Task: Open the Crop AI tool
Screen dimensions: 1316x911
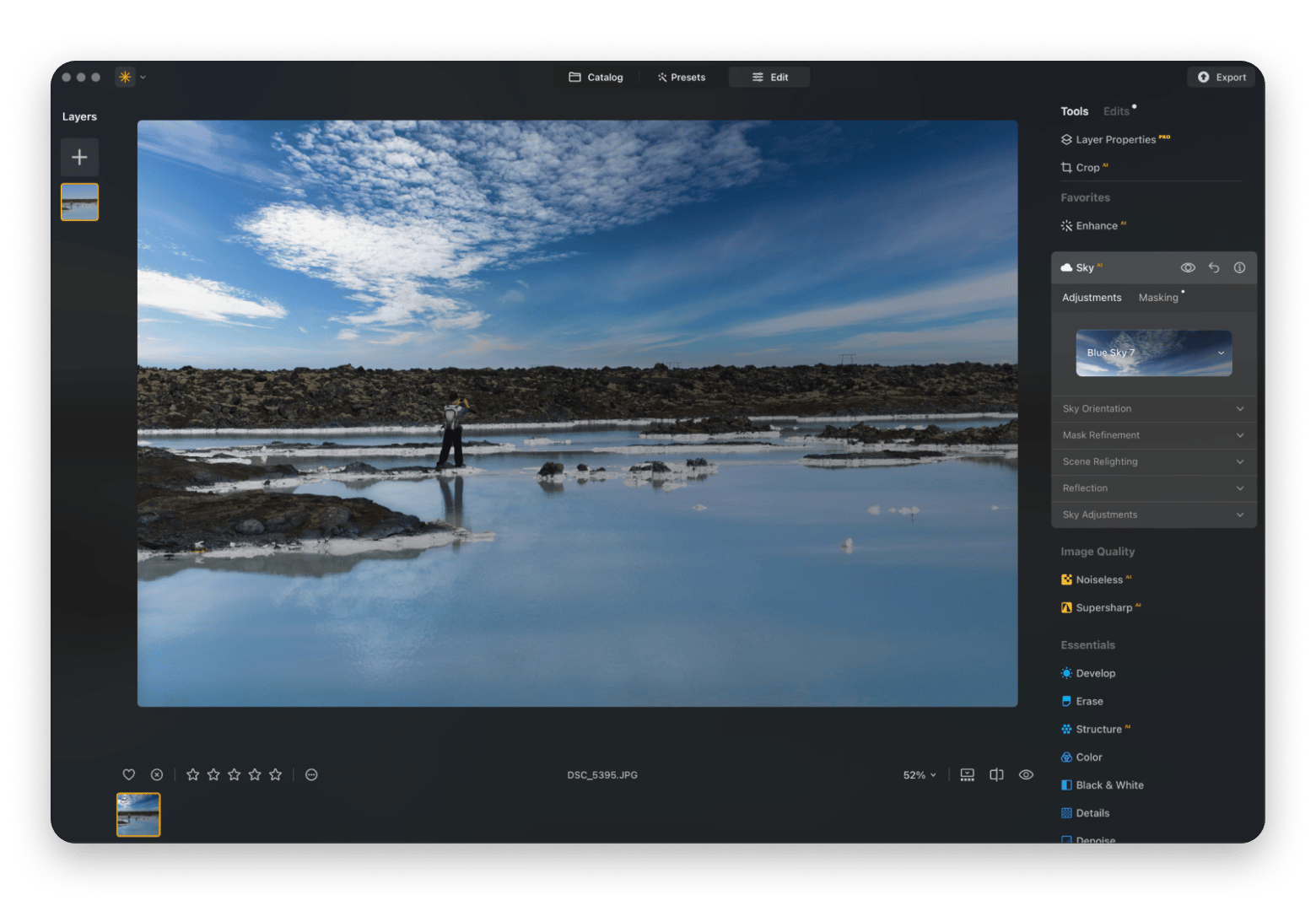Action: pos(1090,167)
